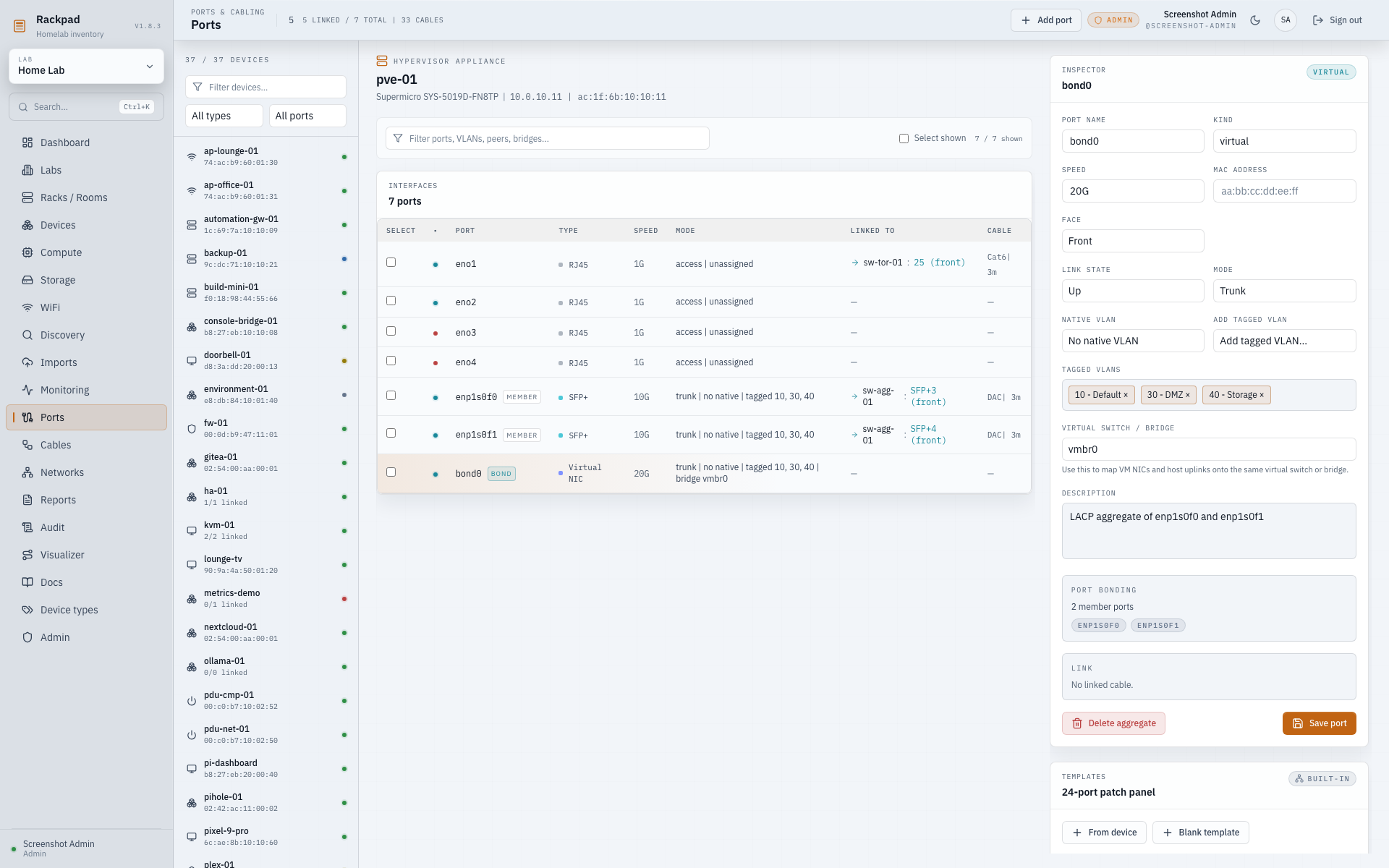Click the Rackpad logo icon
Screen dimensions: 1389x868
[x=20, y=26]
